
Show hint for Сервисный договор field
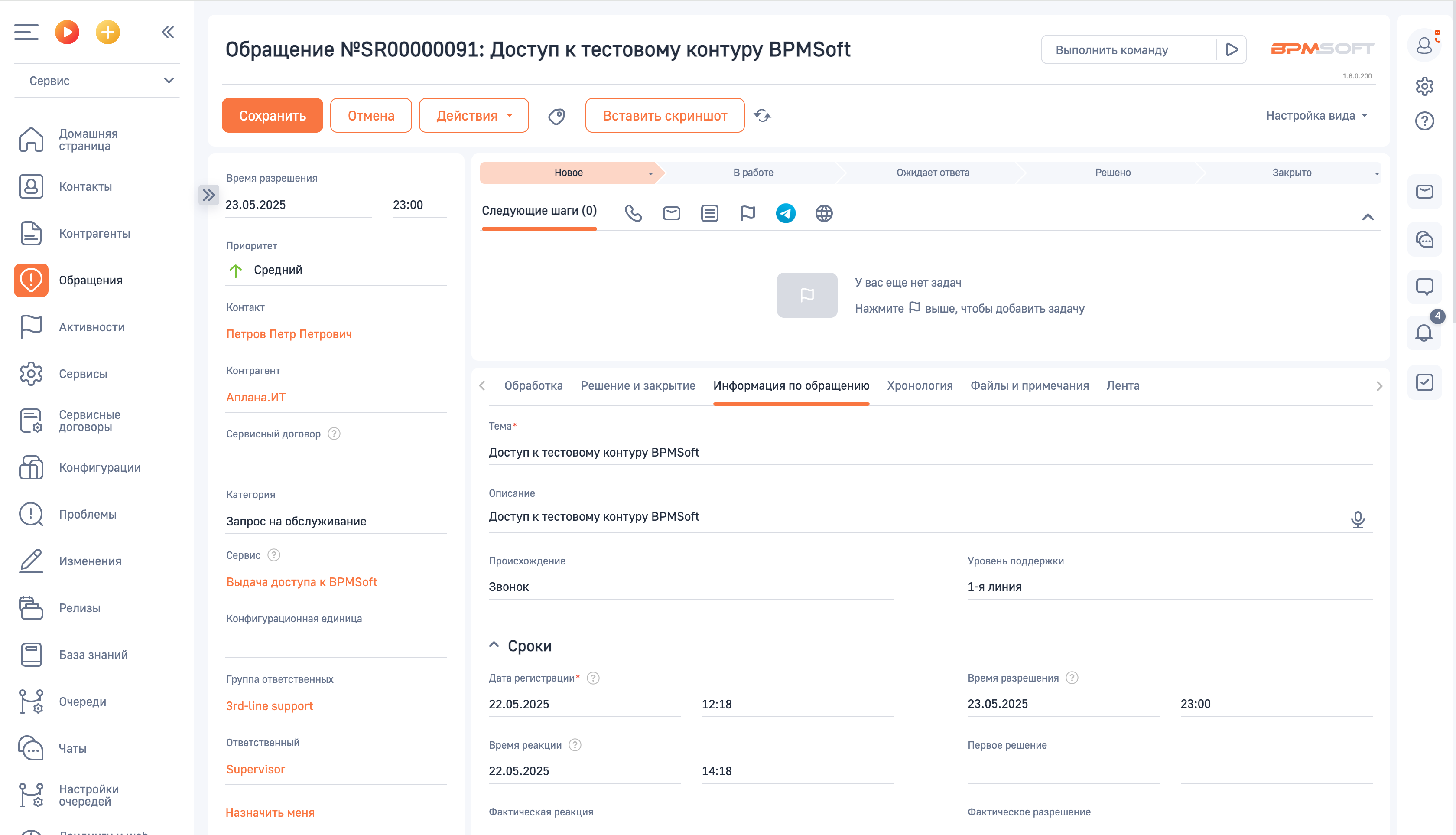334,434
